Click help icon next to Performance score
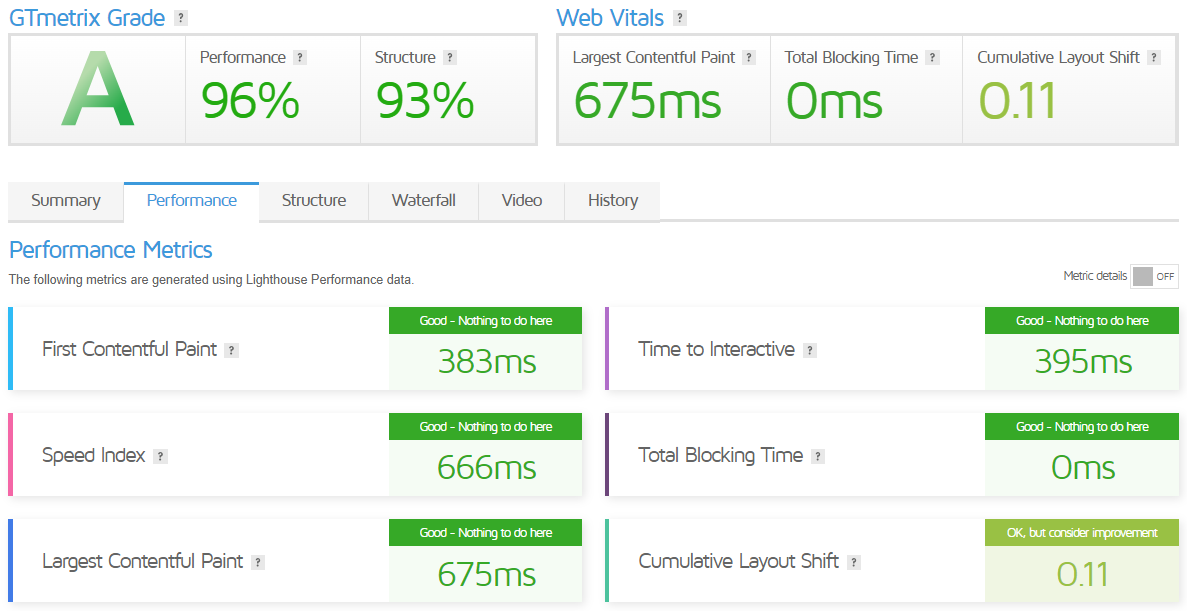The image size is (1187, 611). (x=300, y=58)
